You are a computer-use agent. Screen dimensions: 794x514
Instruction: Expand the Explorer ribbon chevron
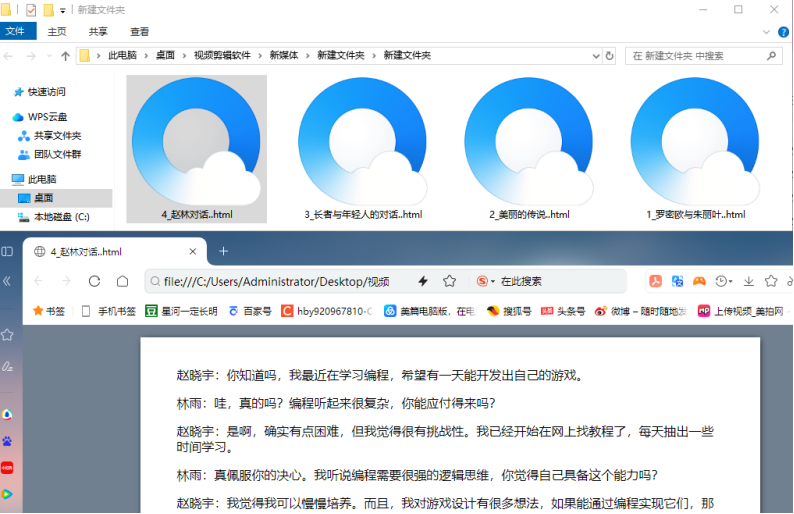pos(766,32)
